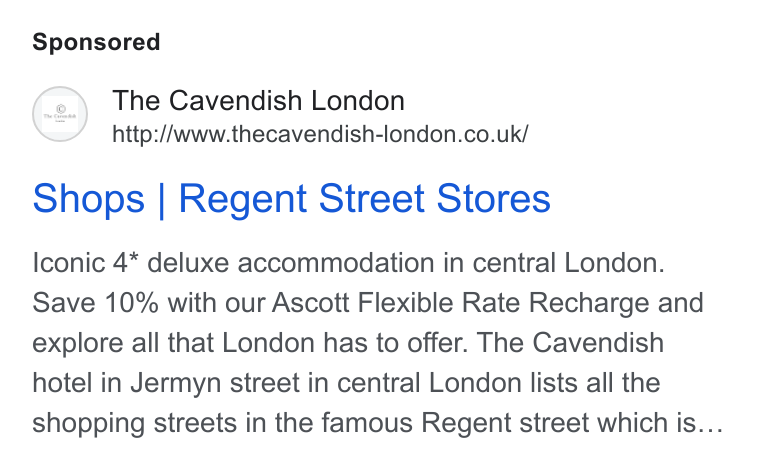Click the description line starting Iconic 4* deluxe
Image resolution: width=760 pixels, height=466 pixels.
(x=348, y=263)
